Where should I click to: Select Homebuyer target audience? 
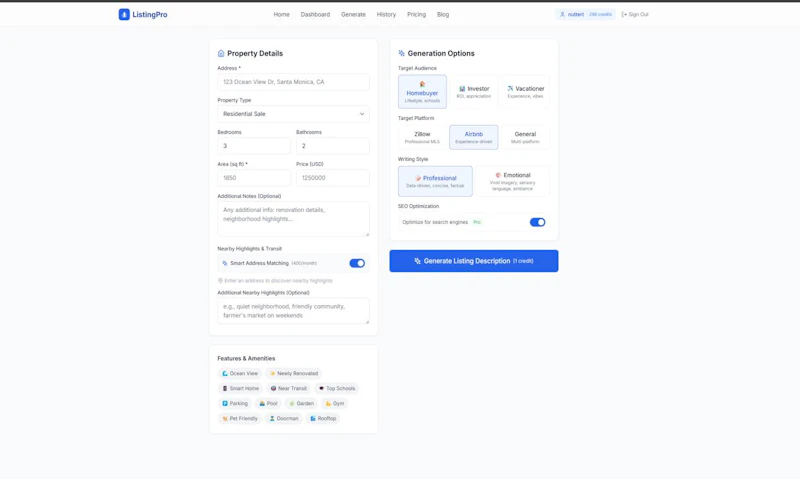pos(422,92)
